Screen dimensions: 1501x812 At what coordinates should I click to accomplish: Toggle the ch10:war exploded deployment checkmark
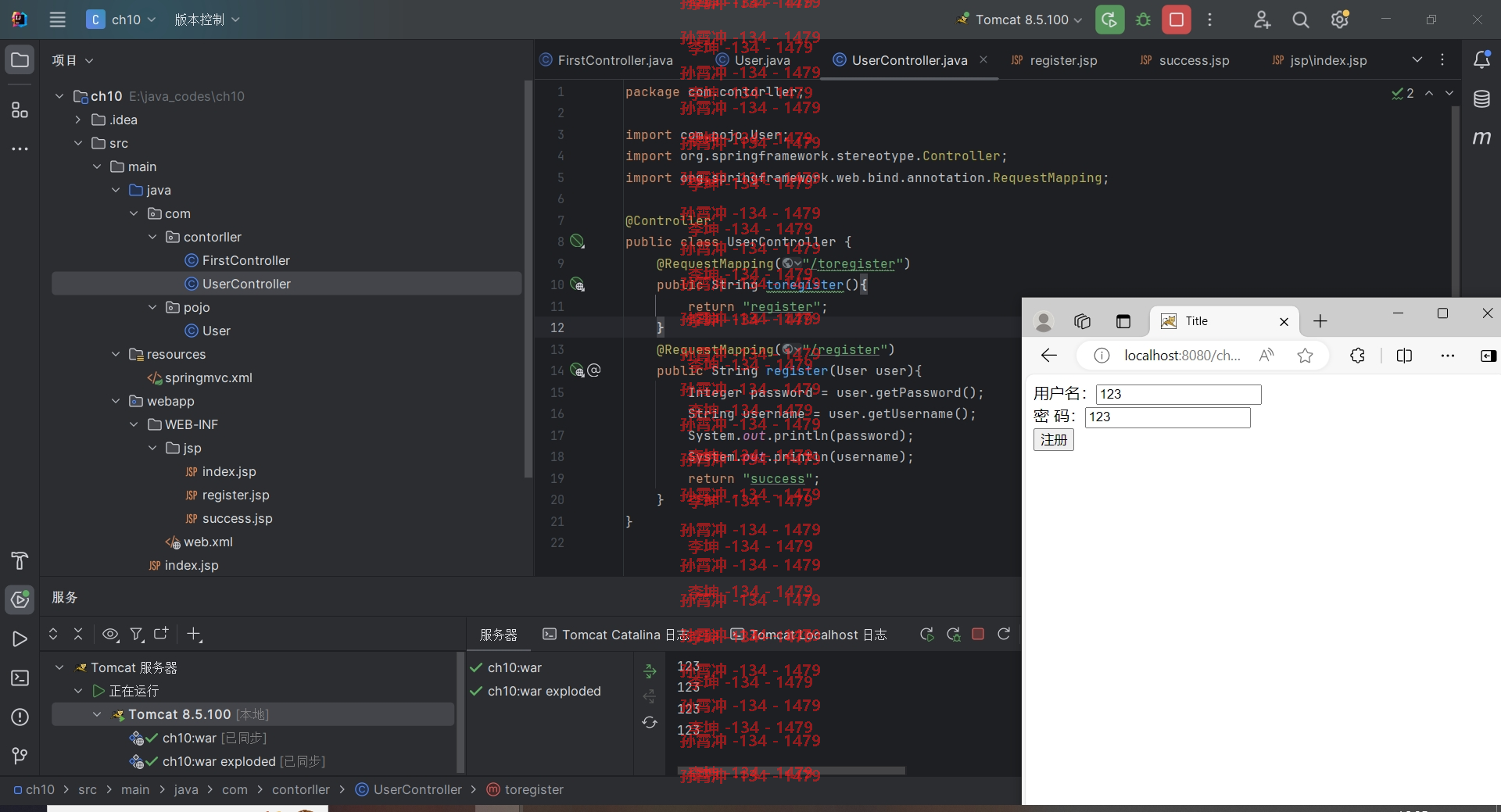click(x=476, y=691)
